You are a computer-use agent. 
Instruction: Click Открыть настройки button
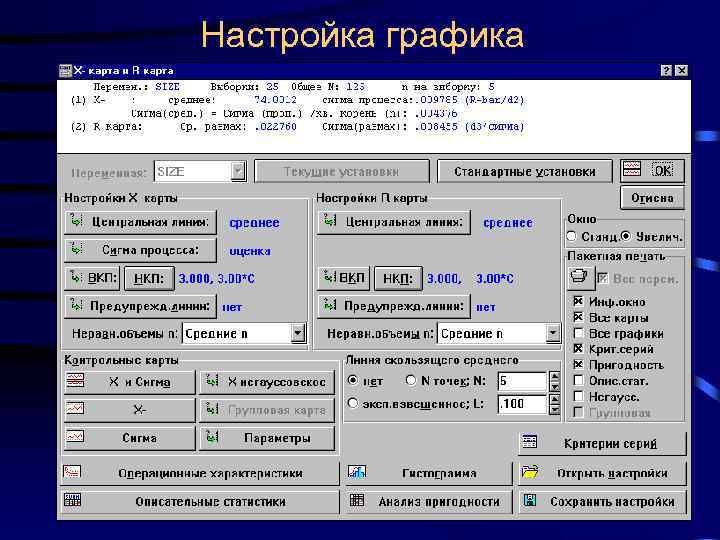coord(602,473)
